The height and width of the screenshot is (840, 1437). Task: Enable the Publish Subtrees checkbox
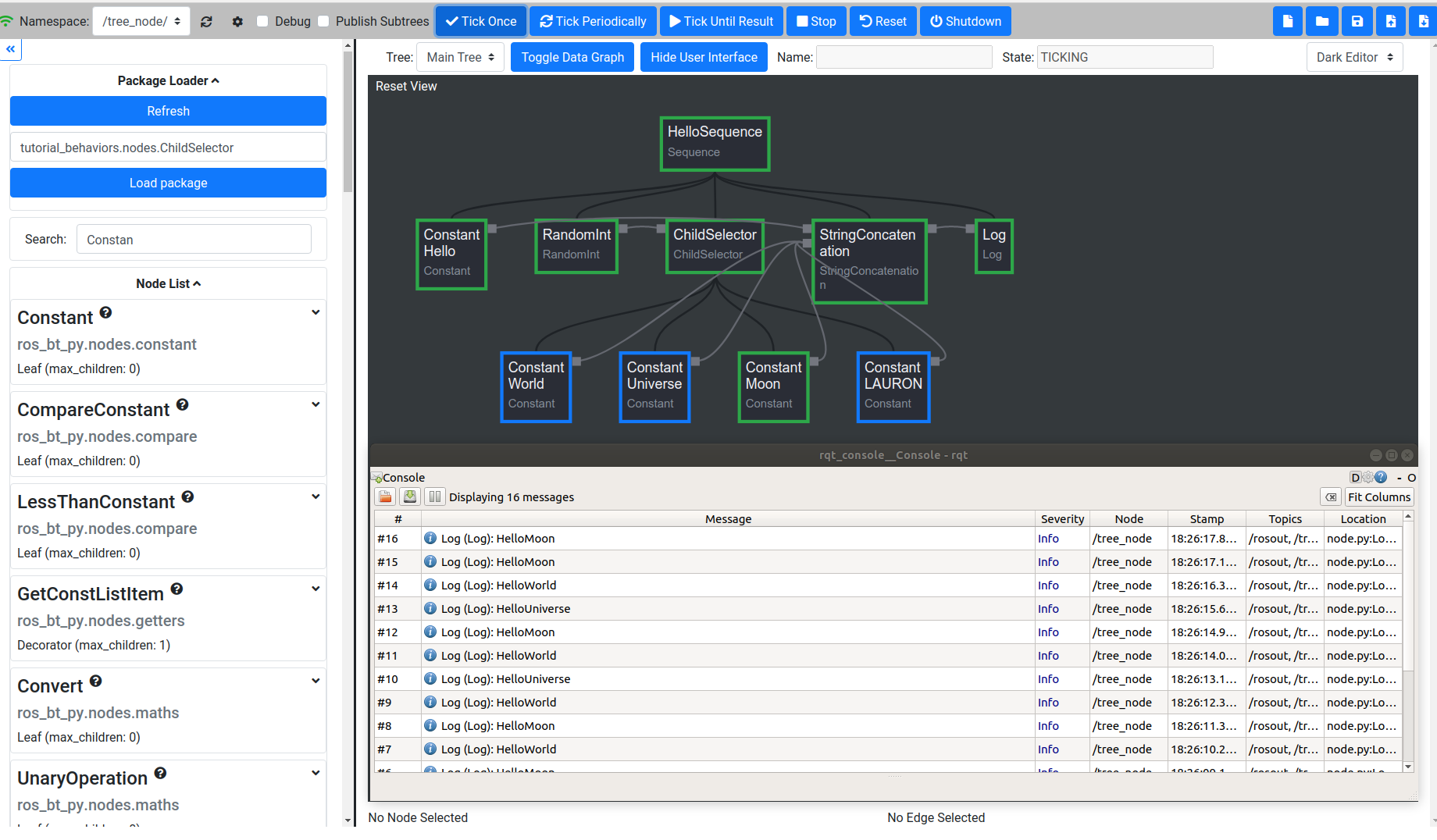click(323, 22)
